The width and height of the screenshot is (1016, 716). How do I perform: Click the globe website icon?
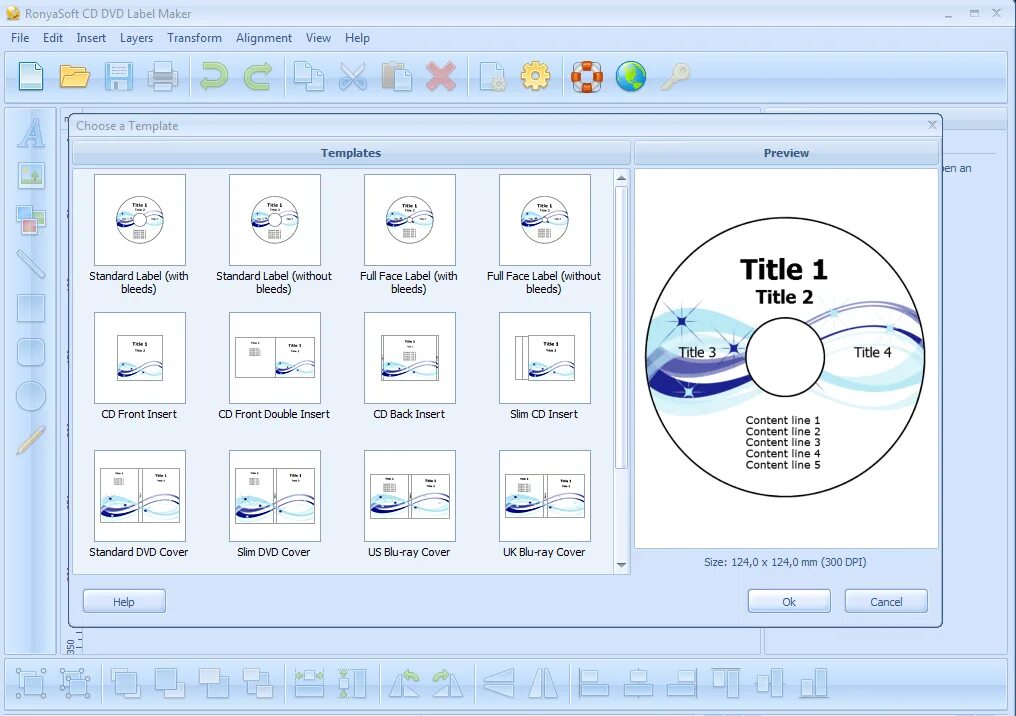point(630,76)
